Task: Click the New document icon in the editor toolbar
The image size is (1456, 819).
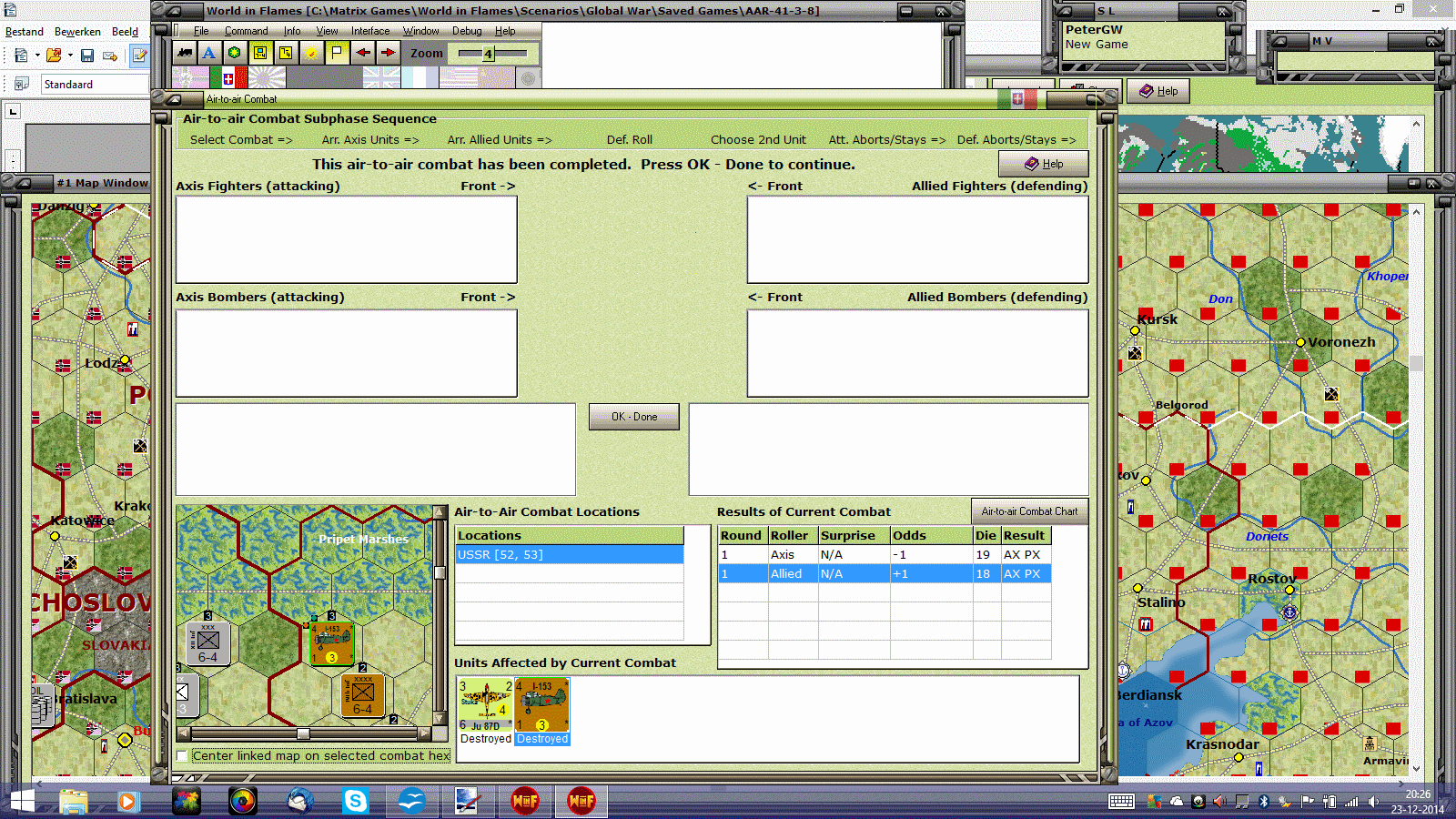Action: (21, 56)
